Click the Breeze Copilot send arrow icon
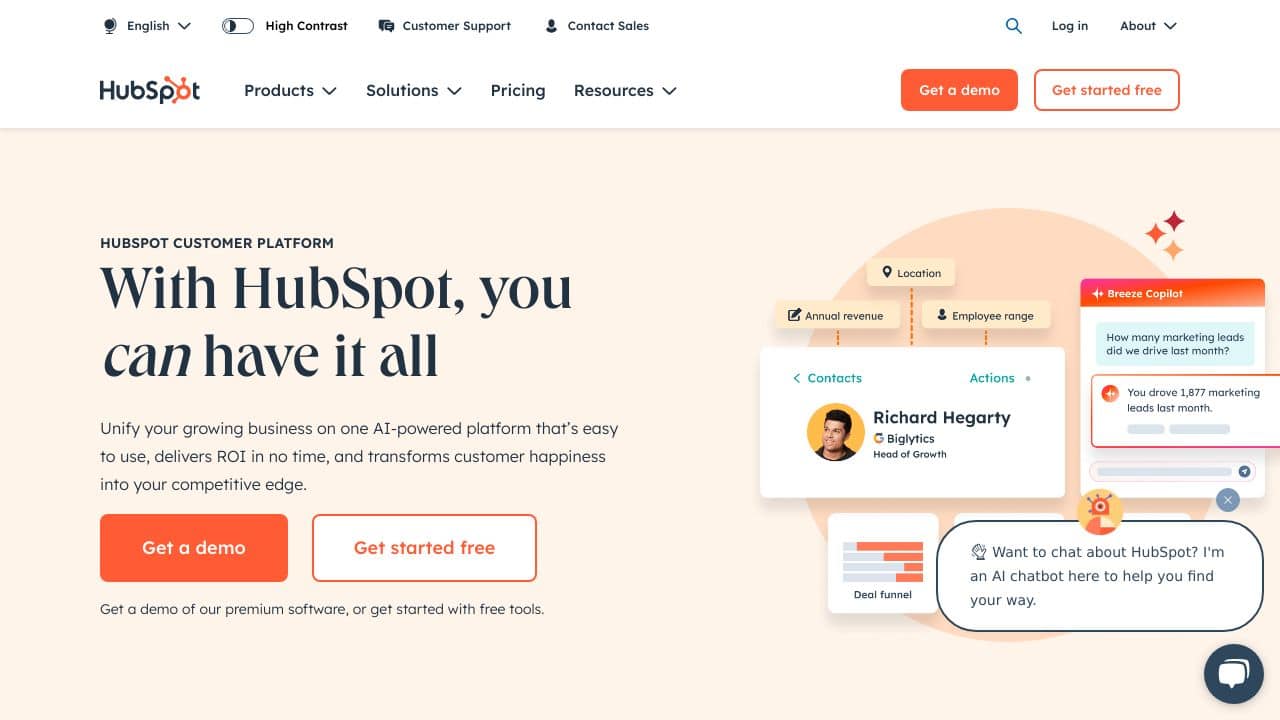Image resolution: width=1280 pixels, height=720 pixels. [1244, 471]
